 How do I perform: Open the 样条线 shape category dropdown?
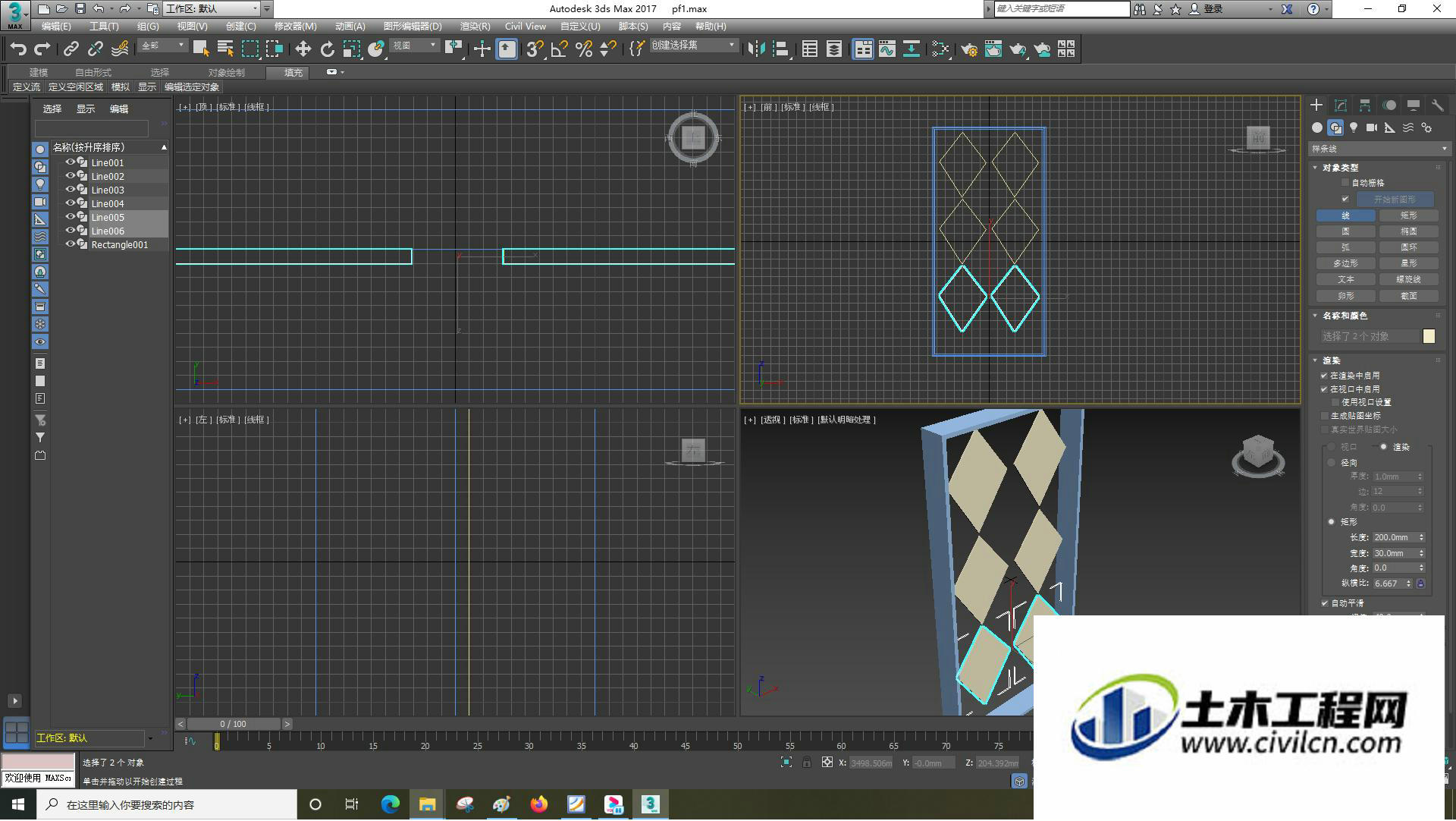click(1379, 149)
